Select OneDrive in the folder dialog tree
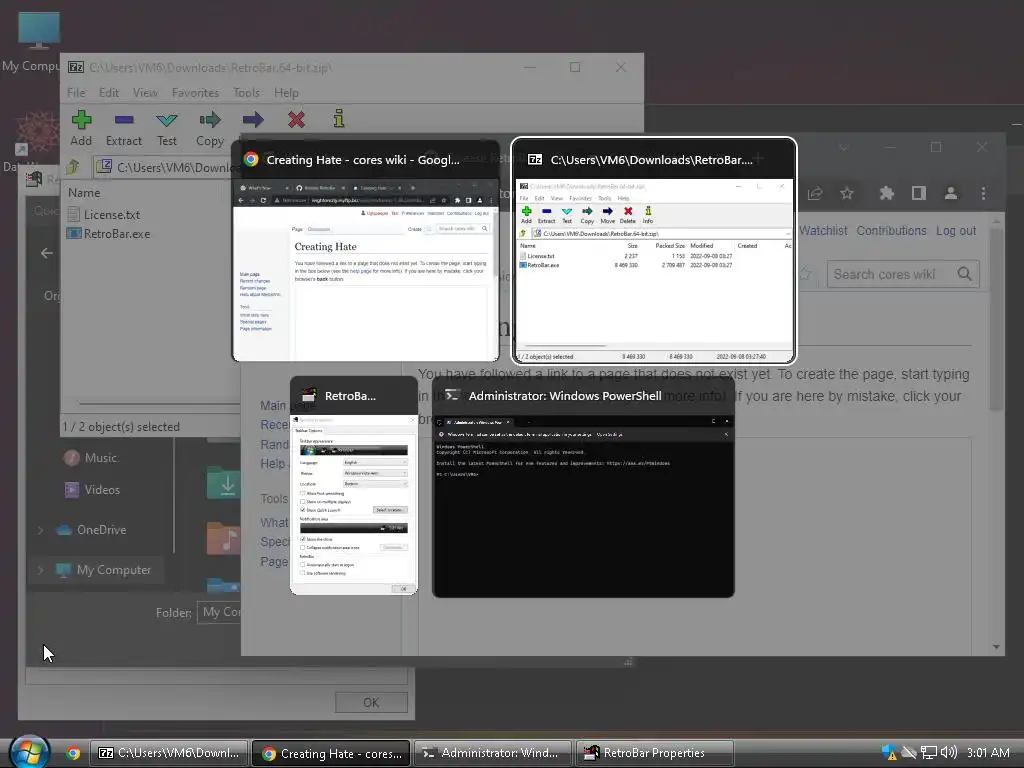Viewport: 1024px width, 768px height. pyautogui.click(x=91, y=530)
